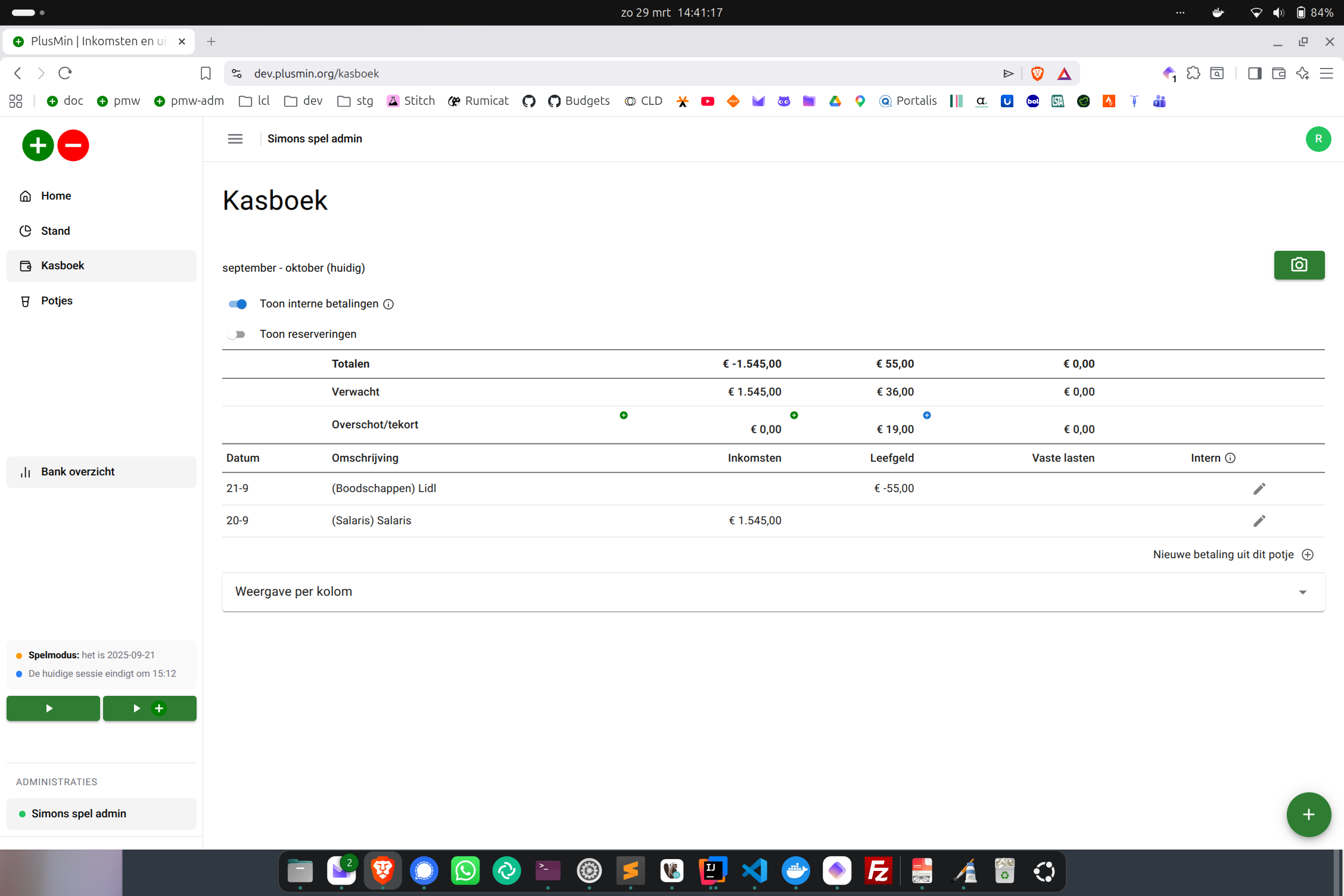Expand the Weergave per kolom panel
1344x896 pixels.
773,592
